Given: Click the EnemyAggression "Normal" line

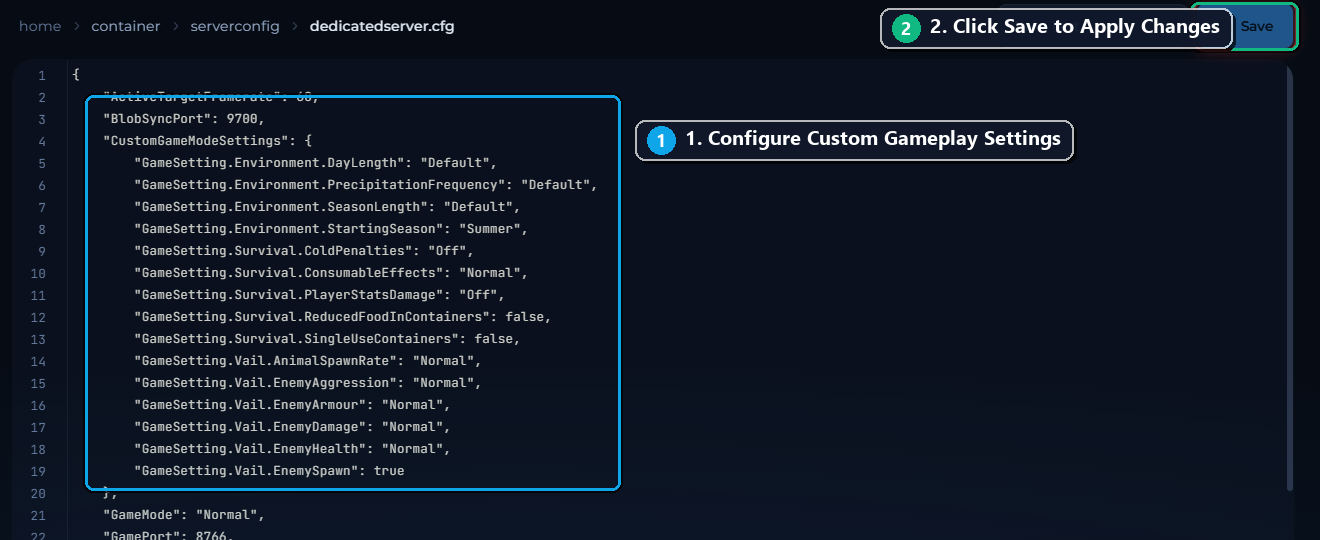Looking at the screenshot, I should pyautogui.click(x=308, y=383).
